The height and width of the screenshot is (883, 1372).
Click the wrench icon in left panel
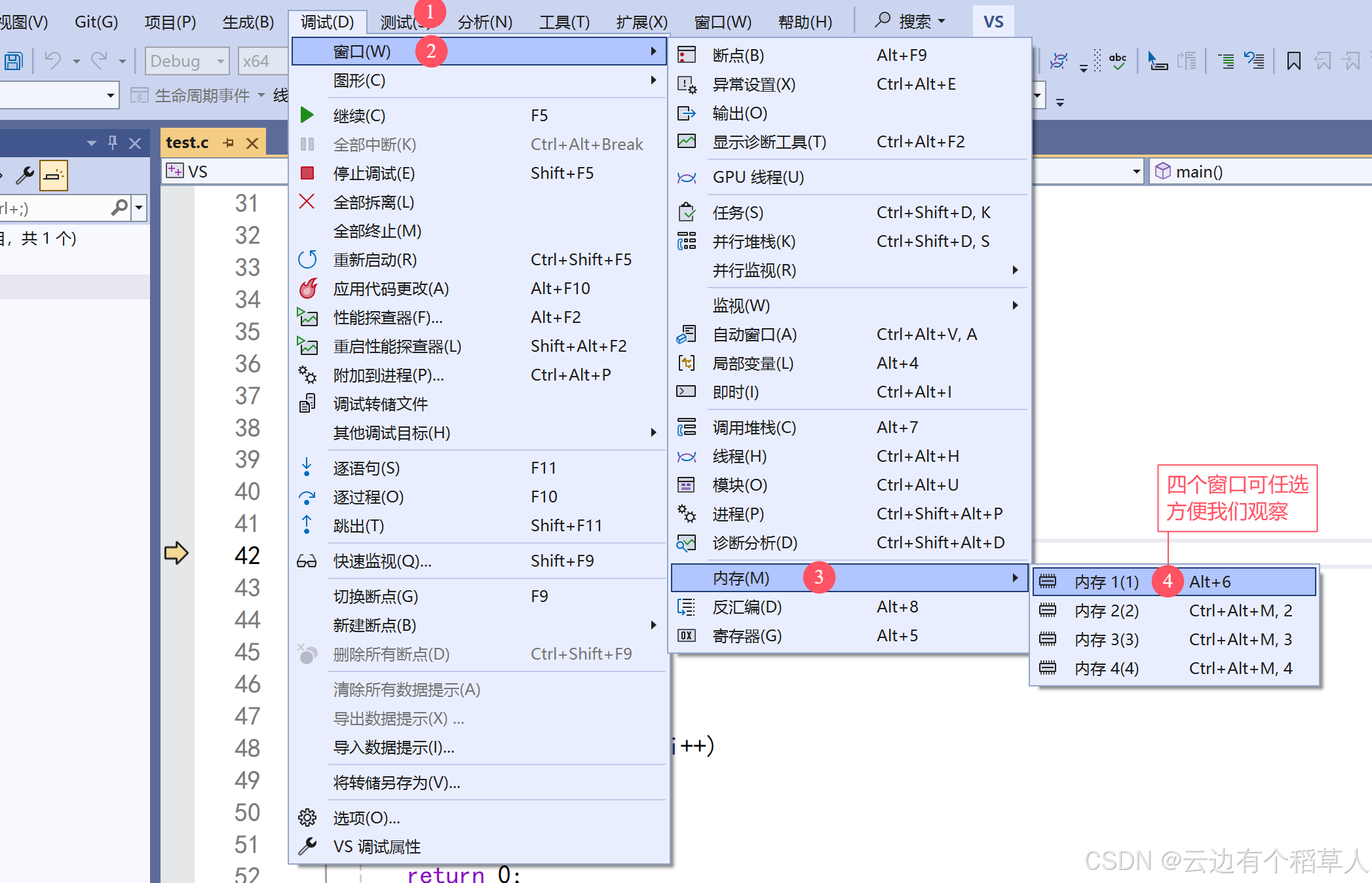(x=25, y=175)
